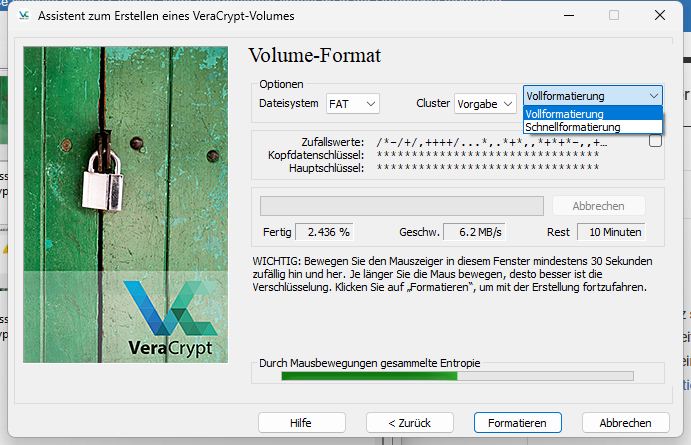Click the Durch Mausbewegungen gesammelte Entropie label
The width and height of the screenshot is (691, 445).
point(370,363)
